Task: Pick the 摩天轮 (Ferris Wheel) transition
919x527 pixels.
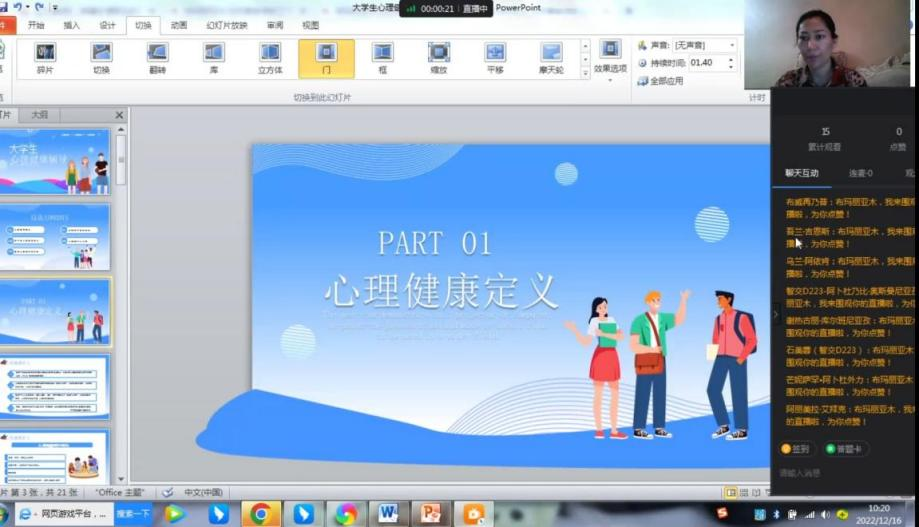Action: click(551, 58)
